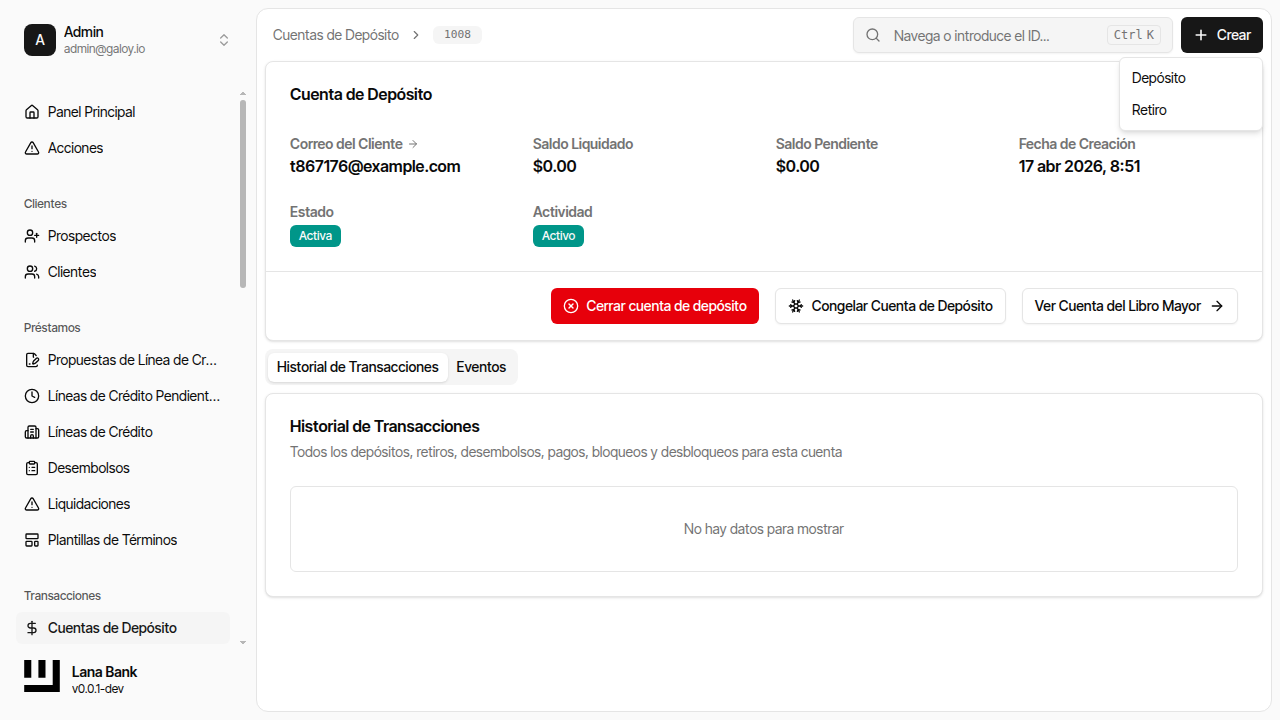Click the Prospectos user-plus icon
The width and height of the screenshot is (1280, 720).
pyautogui.click(x=32, y=236)
